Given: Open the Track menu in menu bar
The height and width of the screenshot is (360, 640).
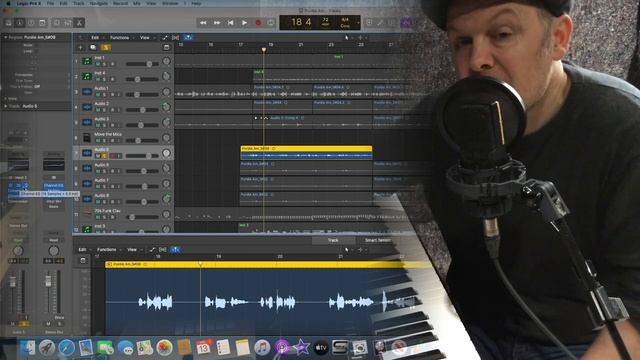Looking at the screenshot, I should [78, 3].
